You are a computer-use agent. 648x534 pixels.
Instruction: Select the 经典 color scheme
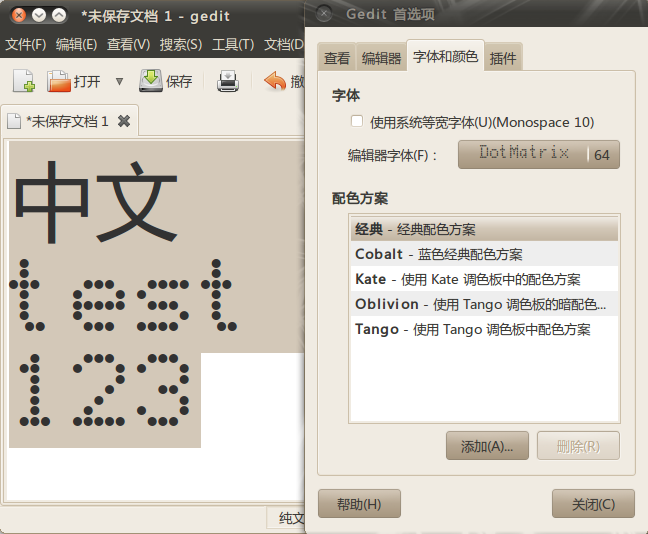click(x=484, y=229)
